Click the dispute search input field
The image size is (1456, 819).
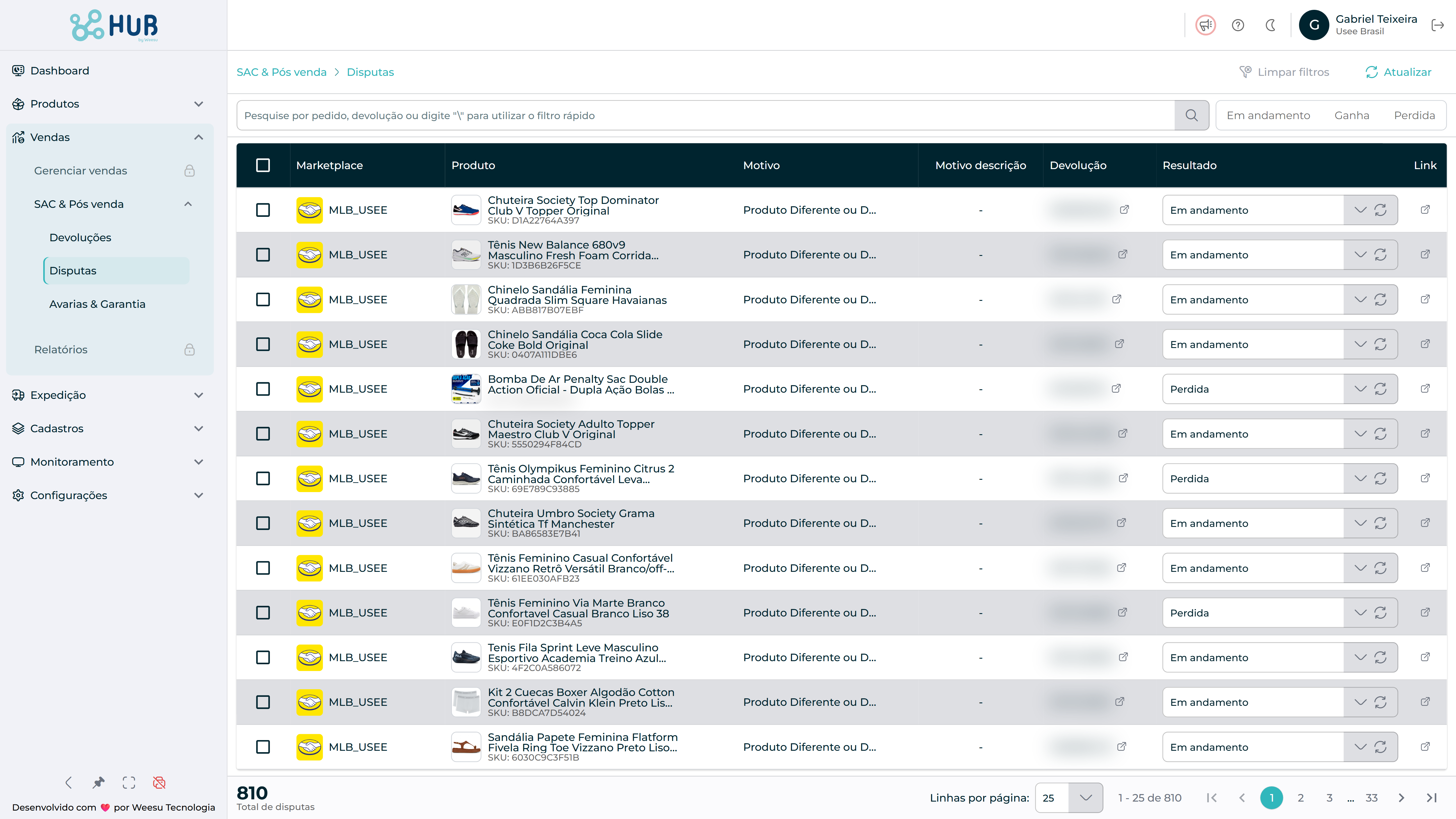pyautogui.click(x=706, y=115)
